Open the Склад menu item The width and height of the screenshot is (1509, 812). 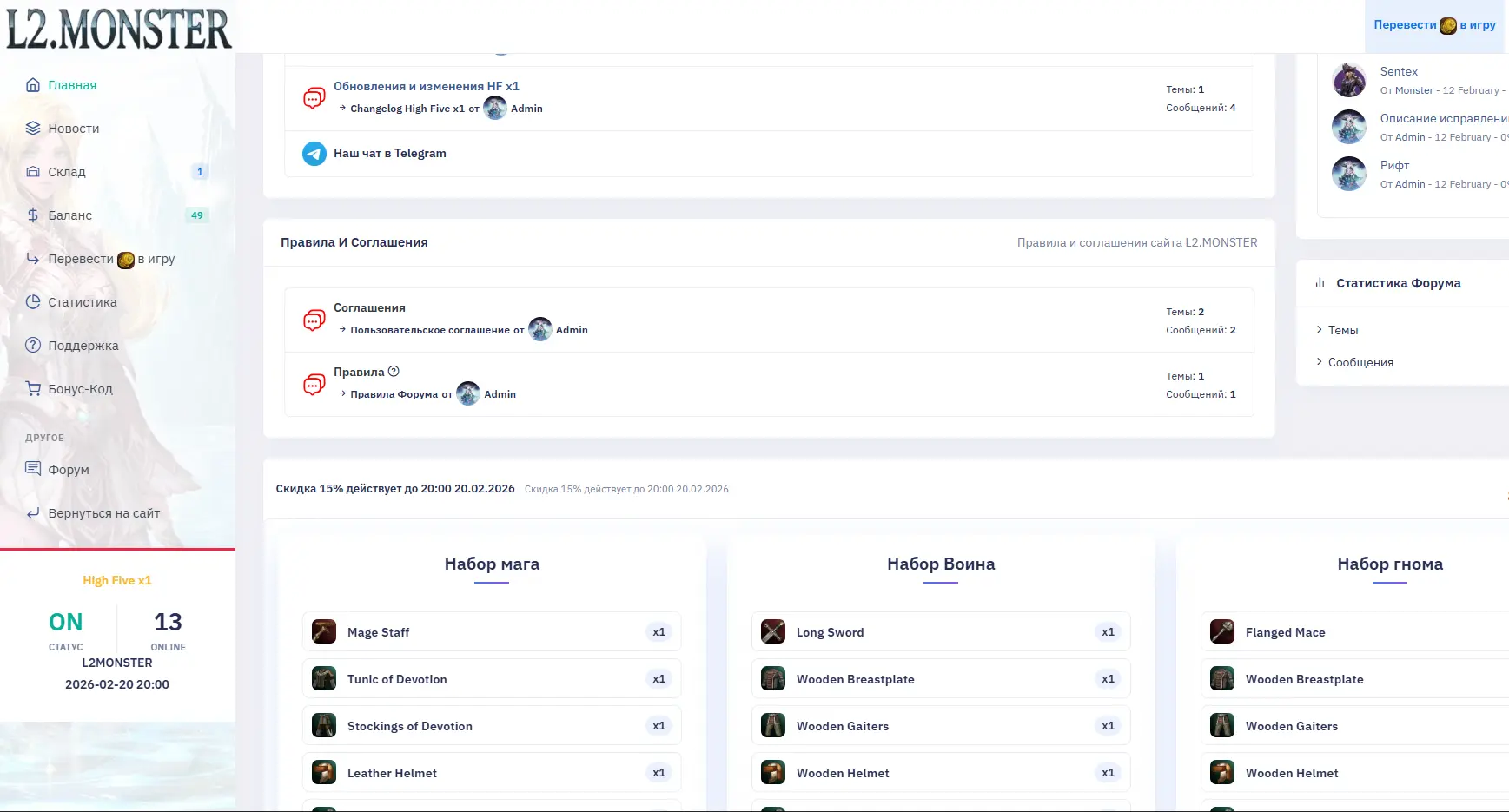click(x=67, y=172)
